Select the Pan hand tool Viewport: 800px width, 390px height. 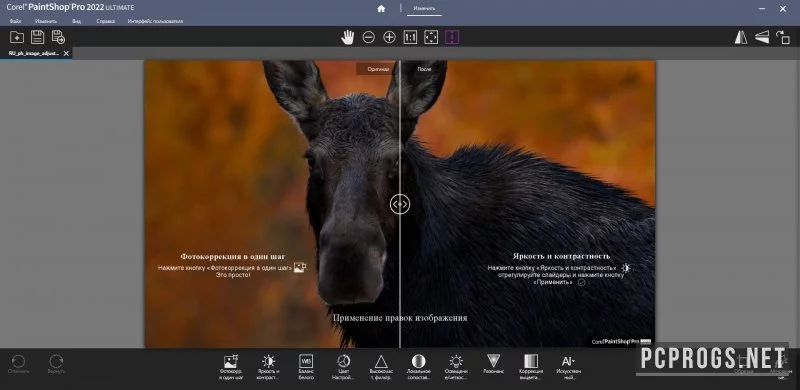point(348,37)
